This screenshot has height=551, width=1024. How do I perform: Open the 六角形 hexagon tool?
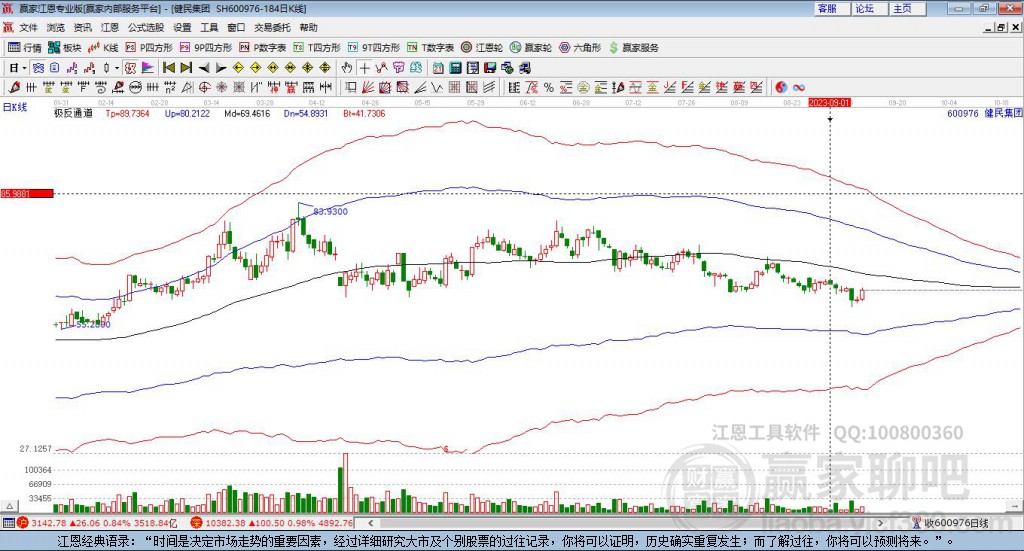[x=580, y=48]
